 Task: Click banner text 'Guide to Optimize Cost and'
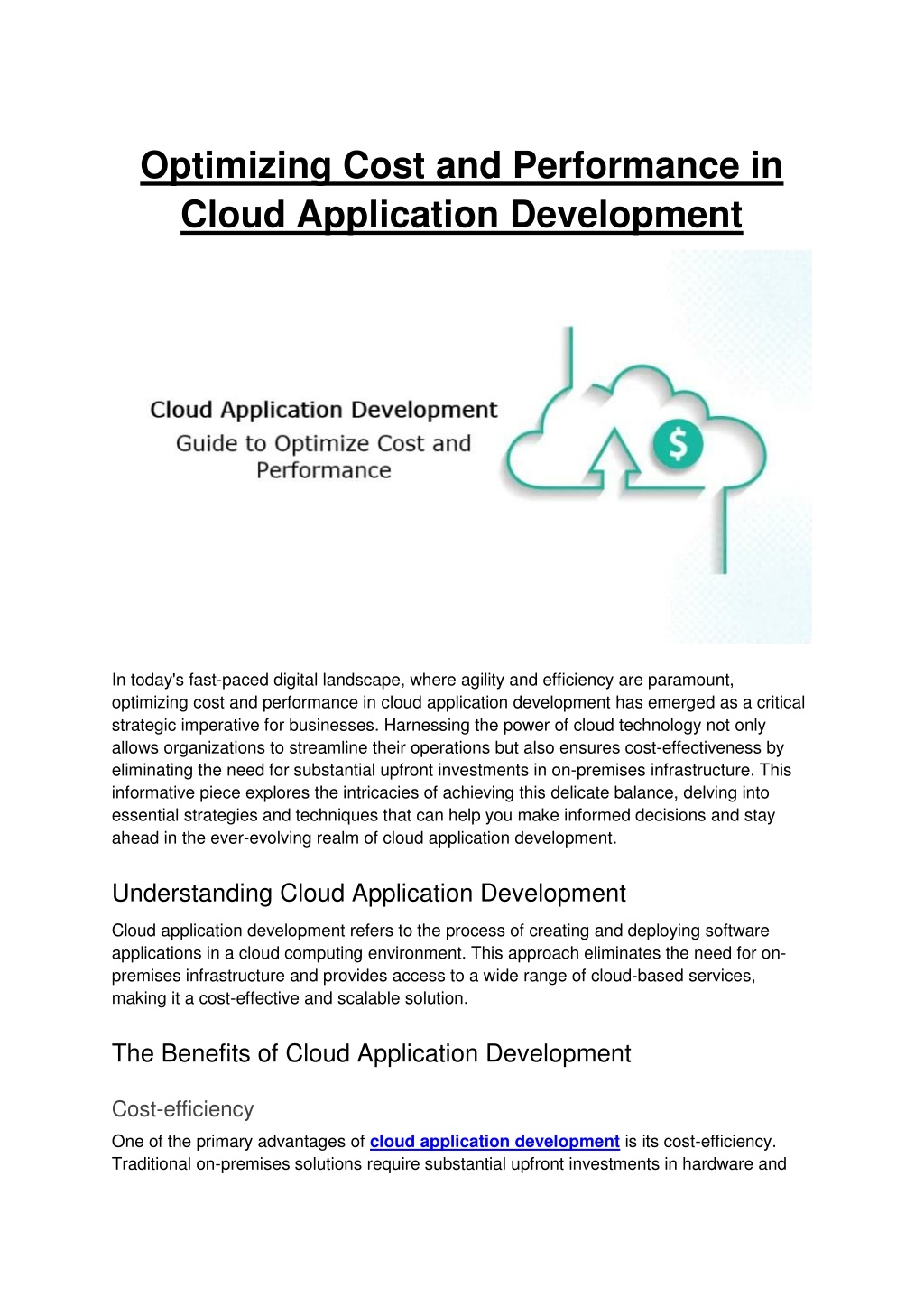click(x=323, y=444)
